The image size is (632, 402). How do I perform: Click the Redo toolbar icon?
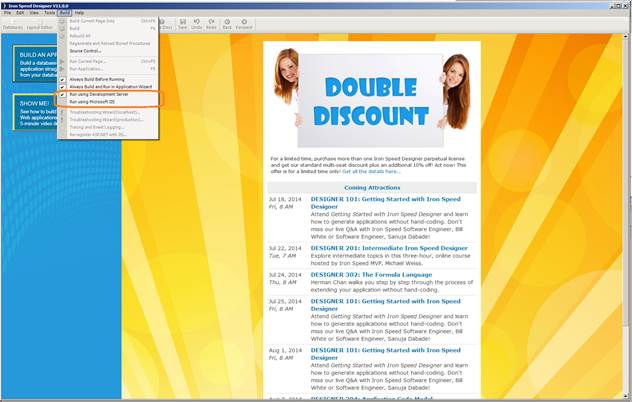pos(211,24)
